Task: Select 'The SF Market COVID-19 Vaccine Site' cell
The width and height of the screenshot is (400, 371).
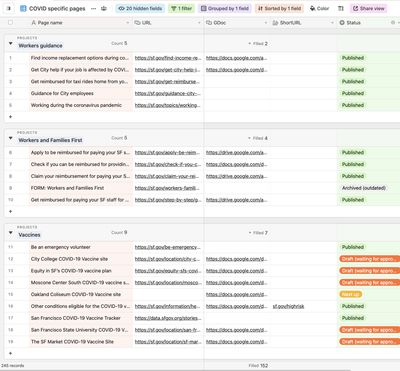Action: click(80, 342)
